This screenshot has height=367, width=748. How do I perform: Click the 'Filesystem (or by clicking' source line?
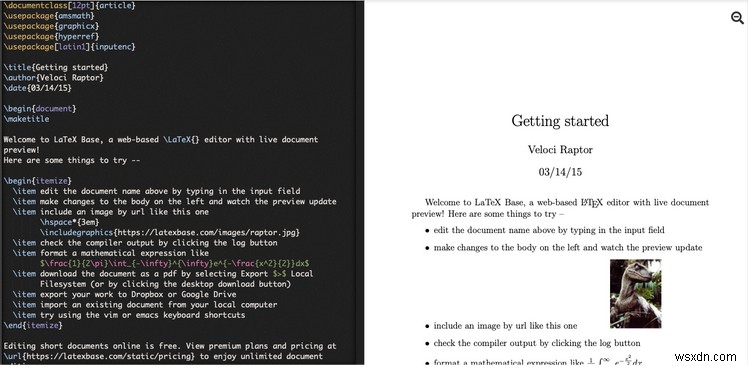[x=166, y=284]
